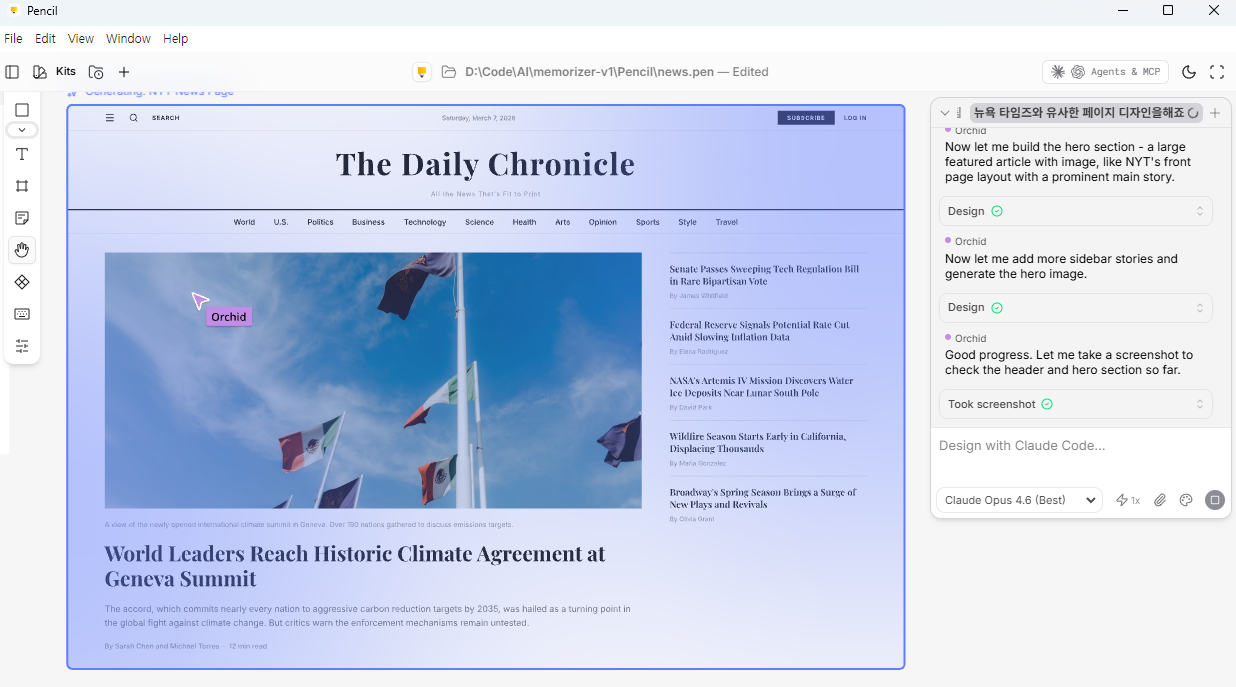
Task: Select the Frame tool in left toolbar
Action: (22, 186)
